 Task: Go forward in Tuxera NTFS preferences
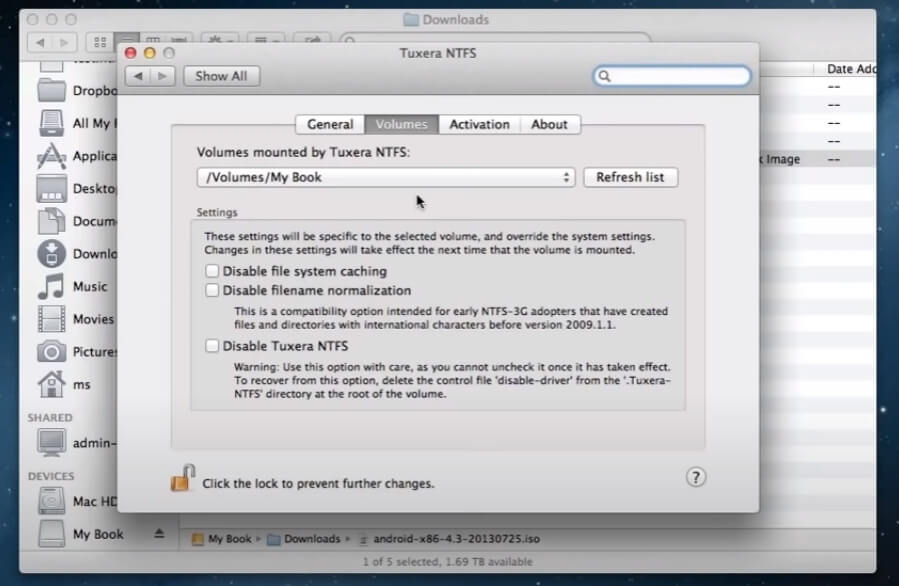163,76
